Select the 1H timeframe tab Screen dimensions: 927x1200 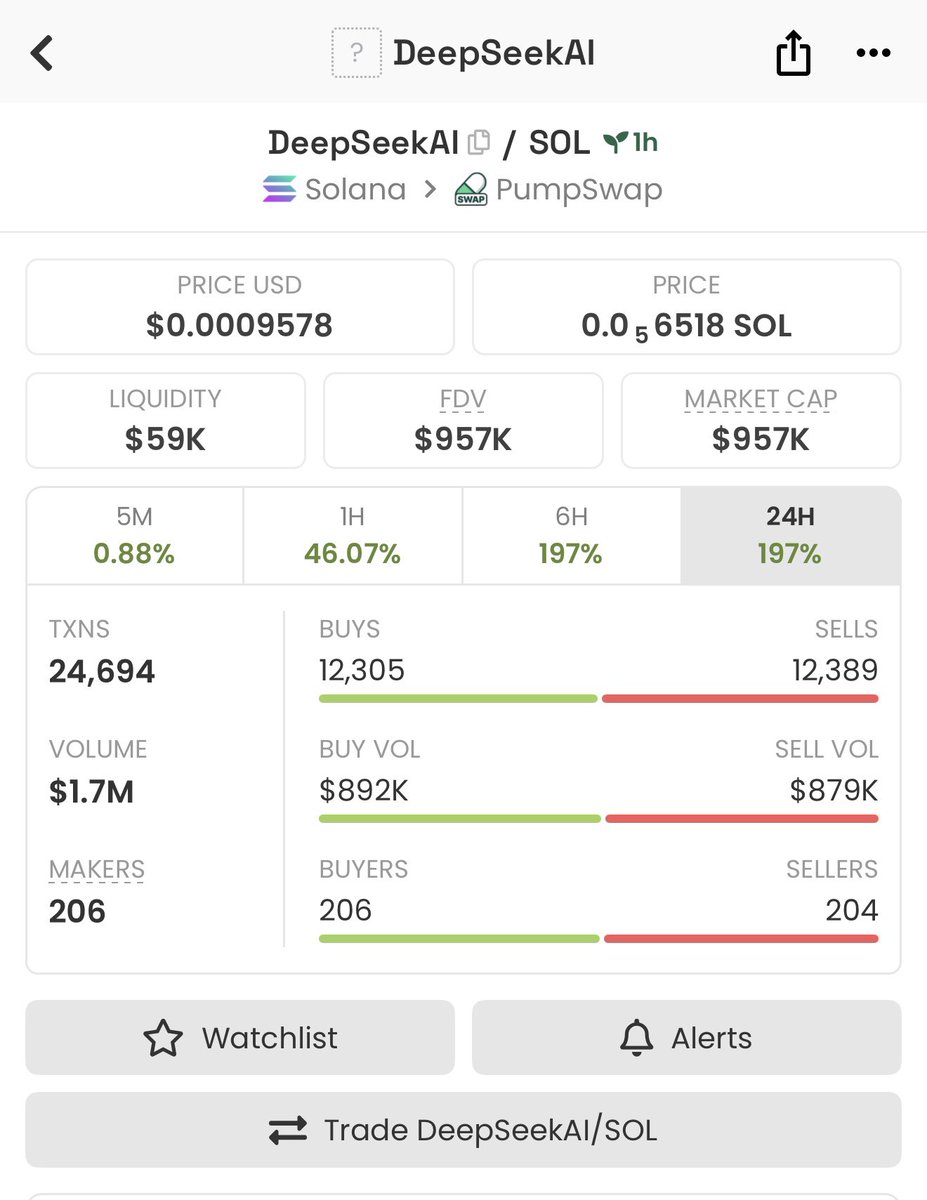coord(352,535)
